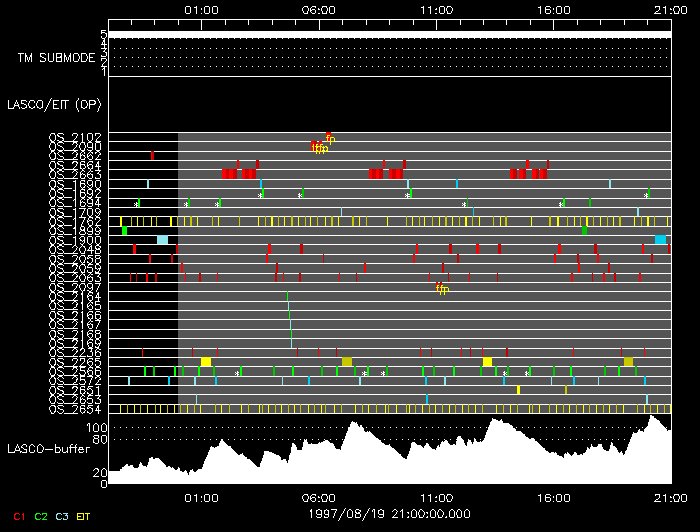The height and width of the screenshot is (532, 700).
Task: Click the 16:00 tick label on bottom axis
Action: coord(553,496)
